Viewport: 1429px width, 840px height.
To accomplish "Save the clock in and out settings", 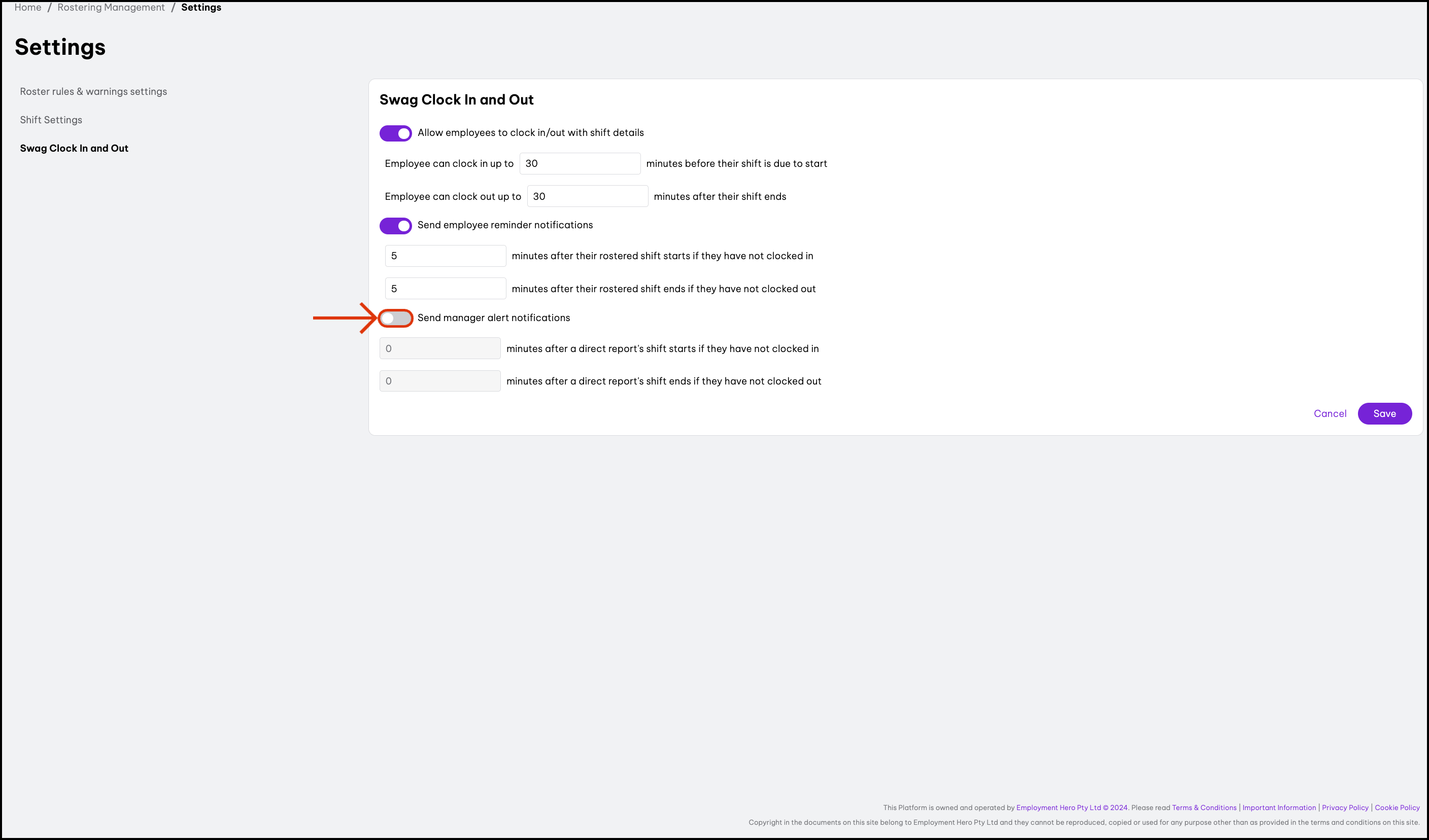I will pyautogui.click(x=1385, y=414).
